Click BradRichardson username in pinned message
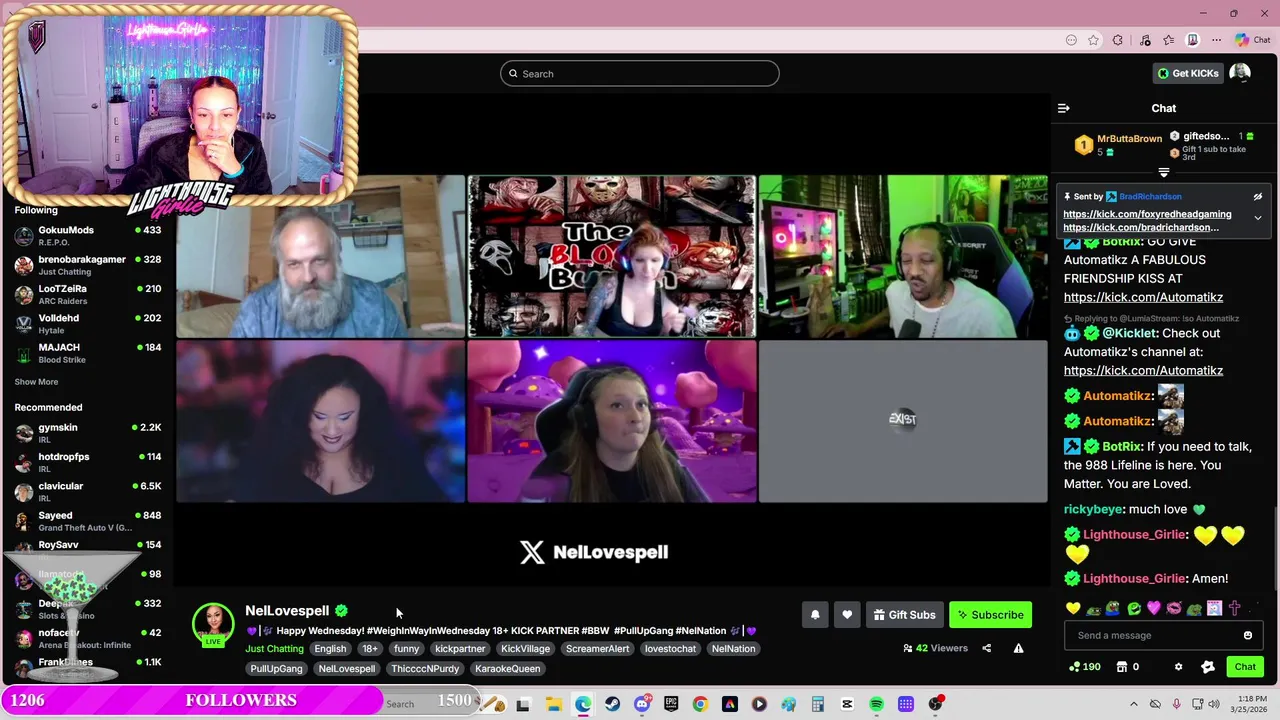1280x720 pixels. [x=1150, y=197]
